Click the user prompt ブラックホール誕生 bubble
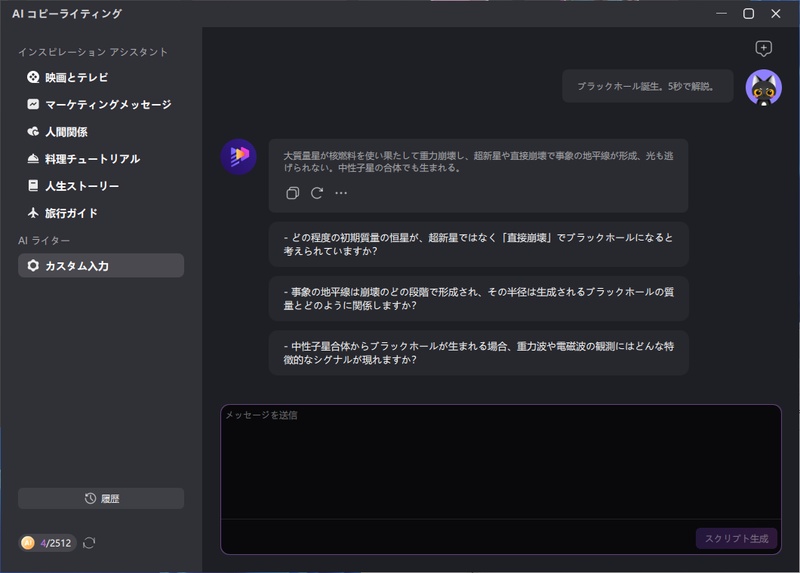This screenshot has width=800, height=573. (x=647, y=86)
